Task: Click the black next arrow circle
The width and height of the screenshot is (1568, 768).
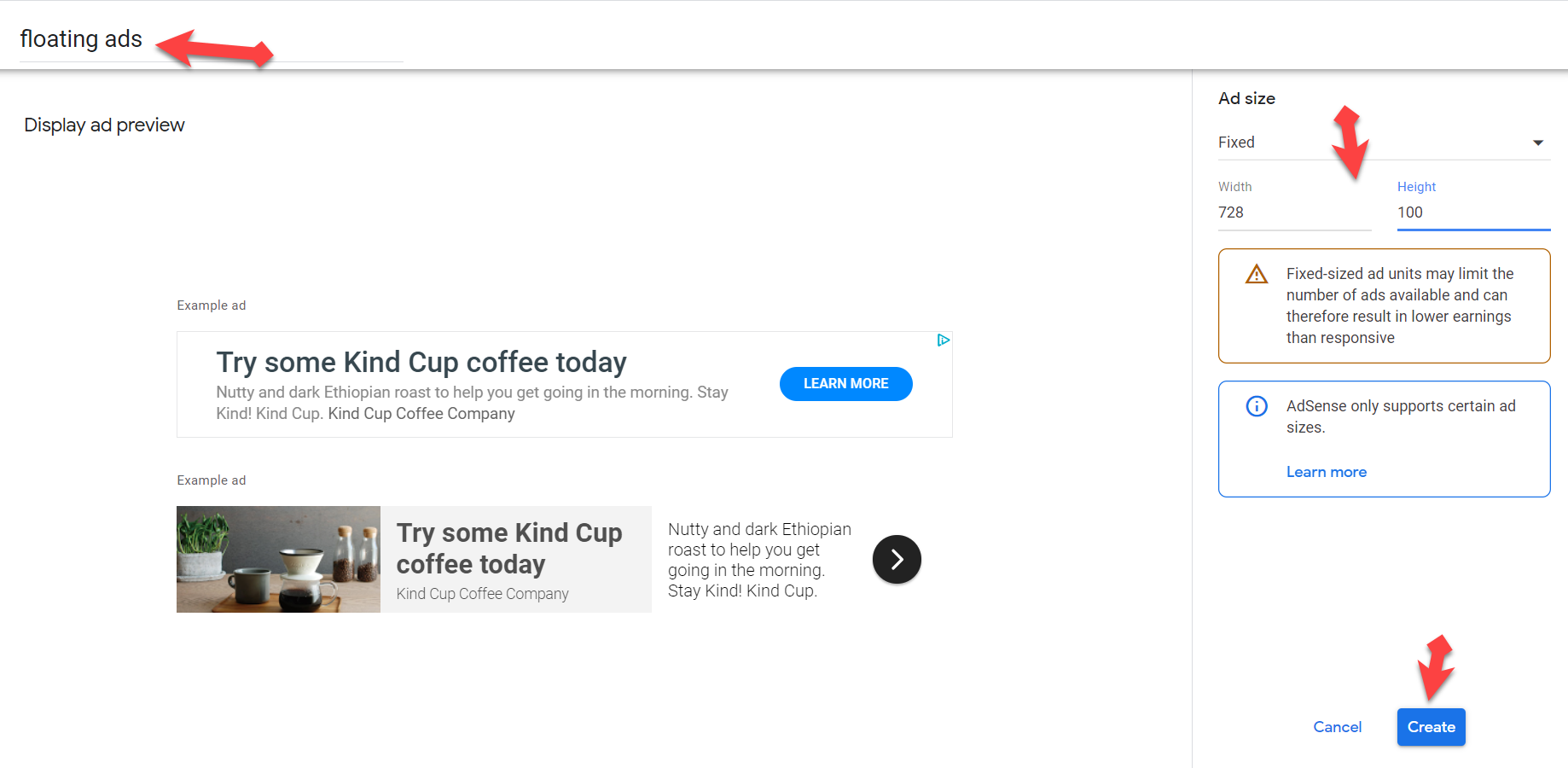Action: [x=897, y=560]
